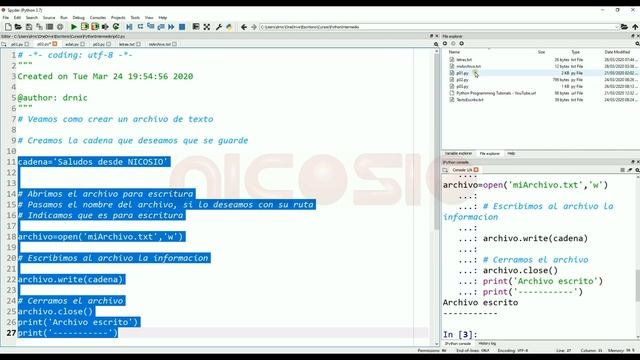Run current cell
Screen dimensions: 640x360
click(x=84, y=27)
